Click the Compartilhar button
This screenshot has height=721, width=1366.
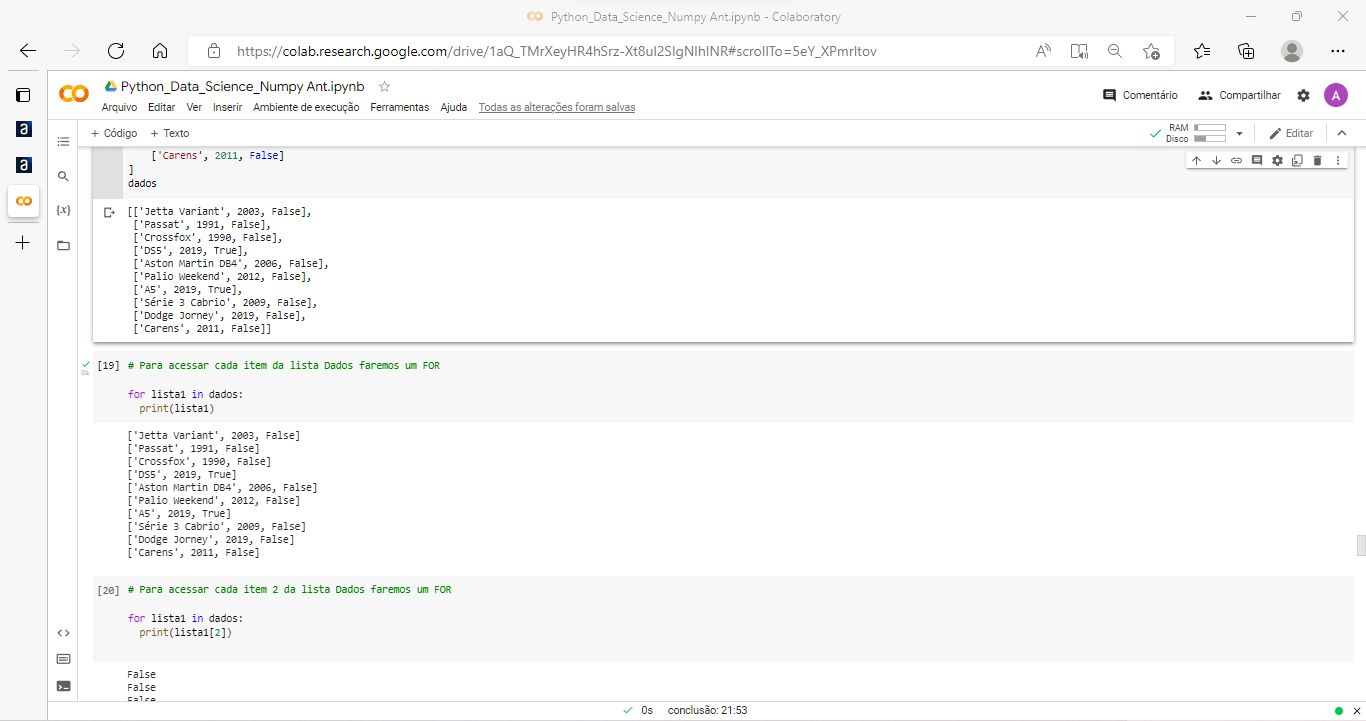1239,95
